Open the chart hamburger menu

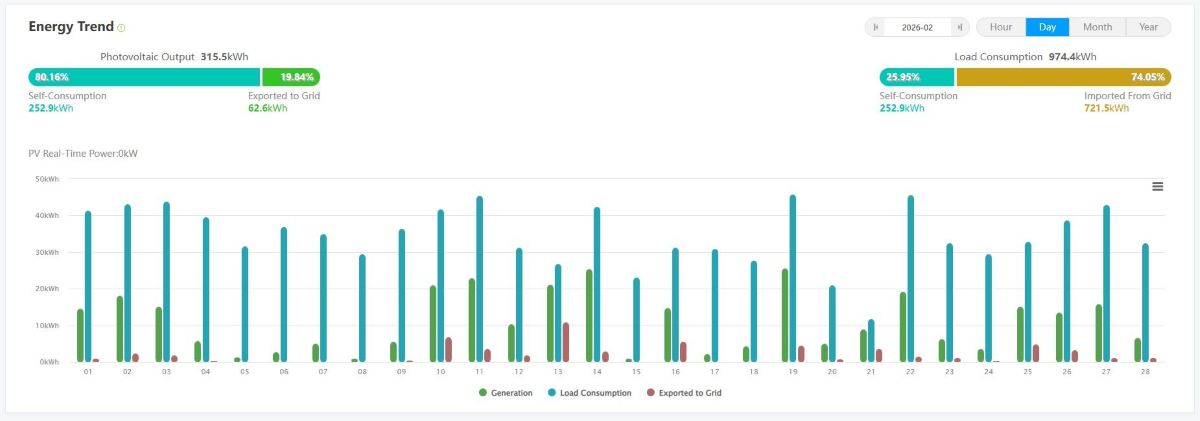pos(1157,186)
